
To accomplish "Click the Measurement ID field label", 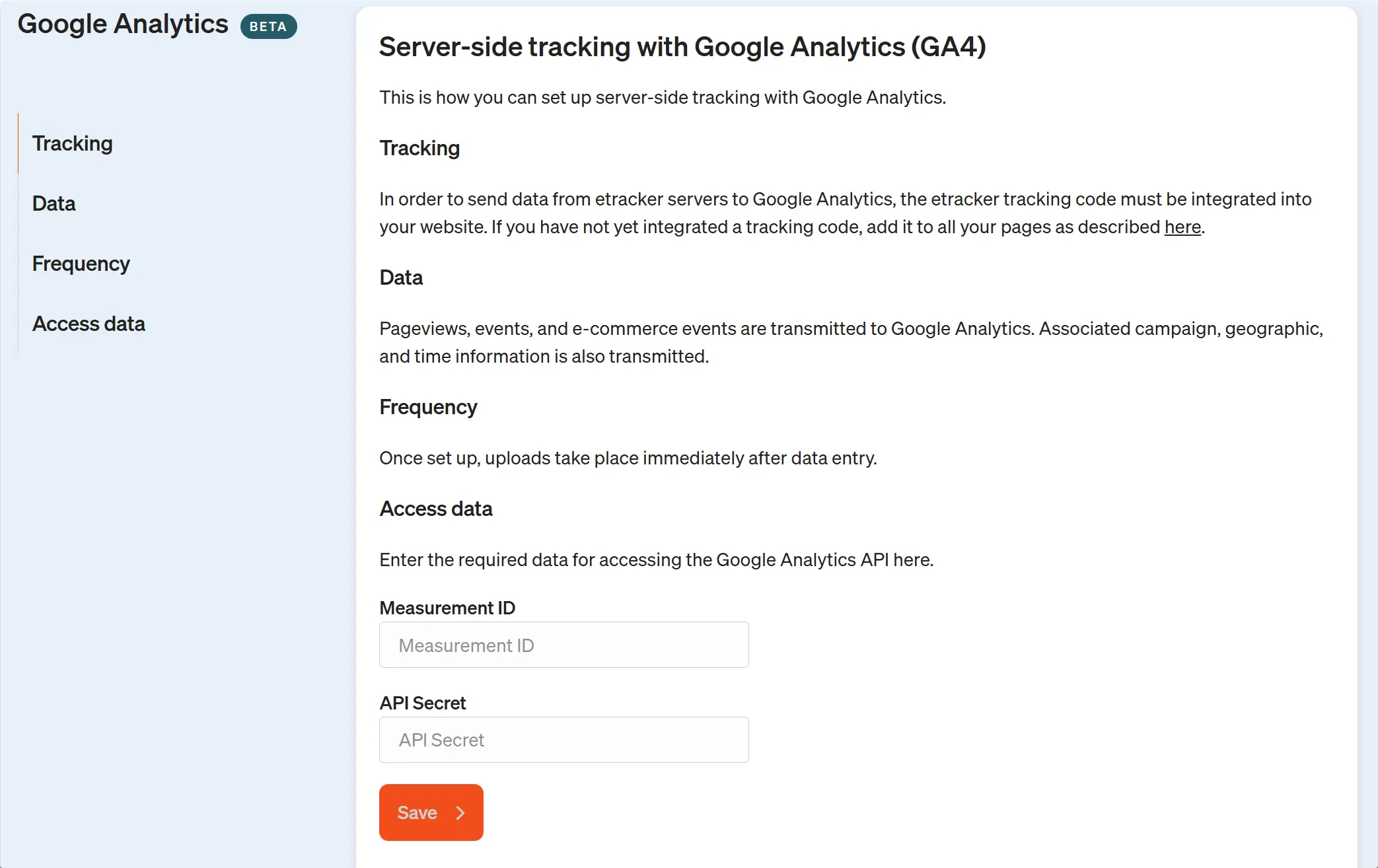I will point(447,608).
